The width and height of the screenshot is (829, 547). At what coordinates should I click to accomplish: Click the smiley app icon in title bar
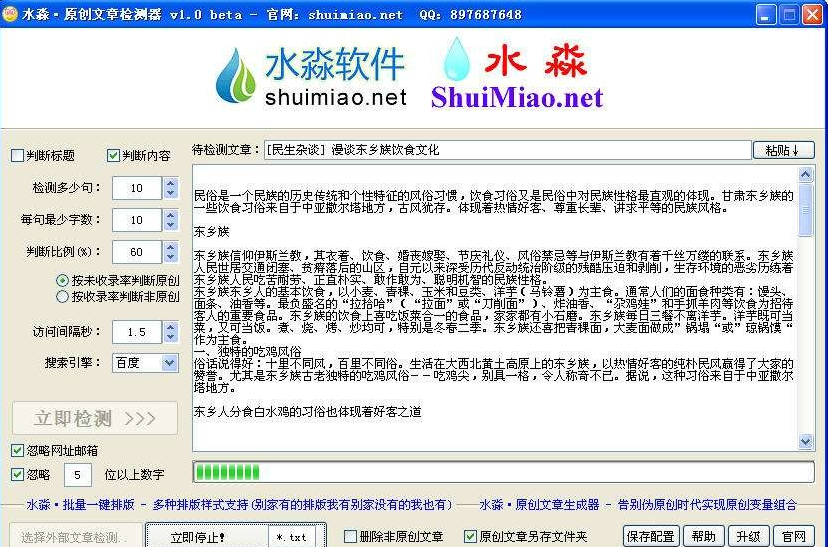pos(11,13)
